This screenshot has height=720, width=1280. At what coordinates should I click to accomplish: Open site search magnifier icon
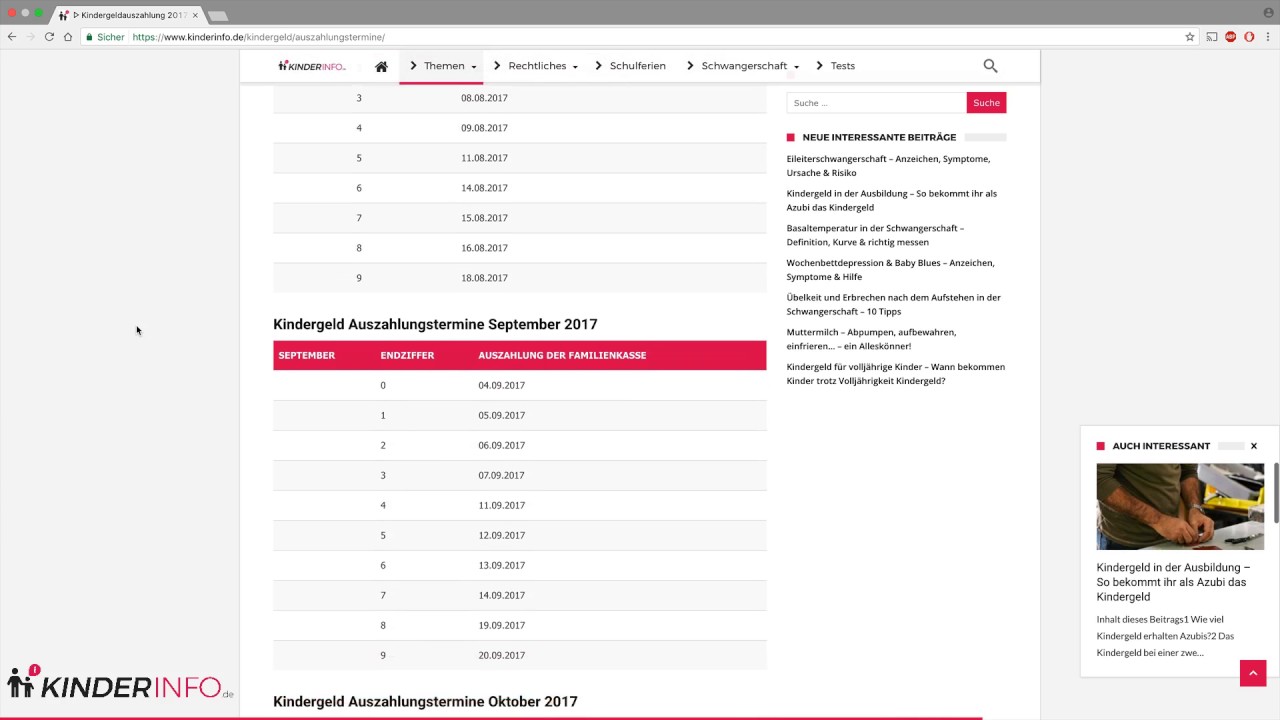pyautogui.click(x=990, y=66)
